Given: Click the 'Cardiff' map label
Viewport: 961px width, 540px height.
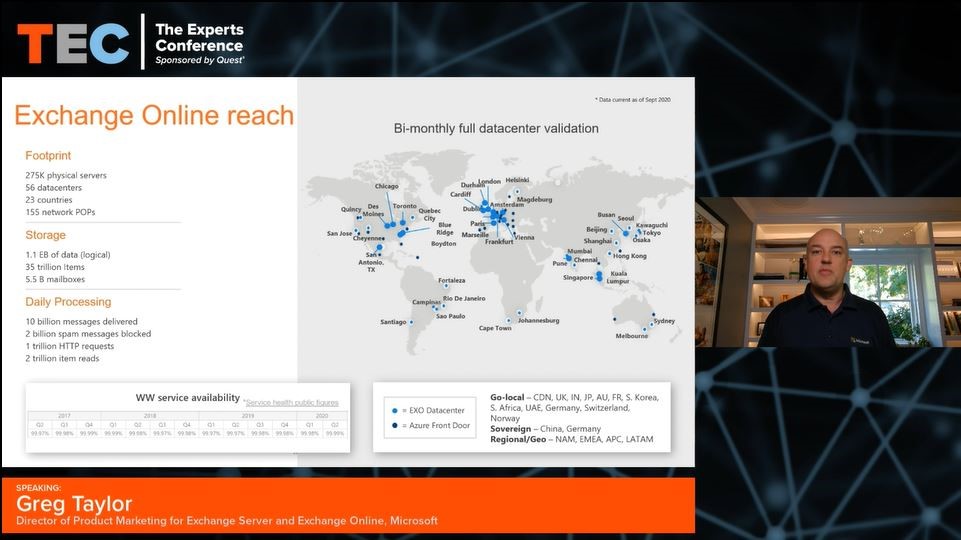Looking at the screenshot, I should click(x=461, y=194).
